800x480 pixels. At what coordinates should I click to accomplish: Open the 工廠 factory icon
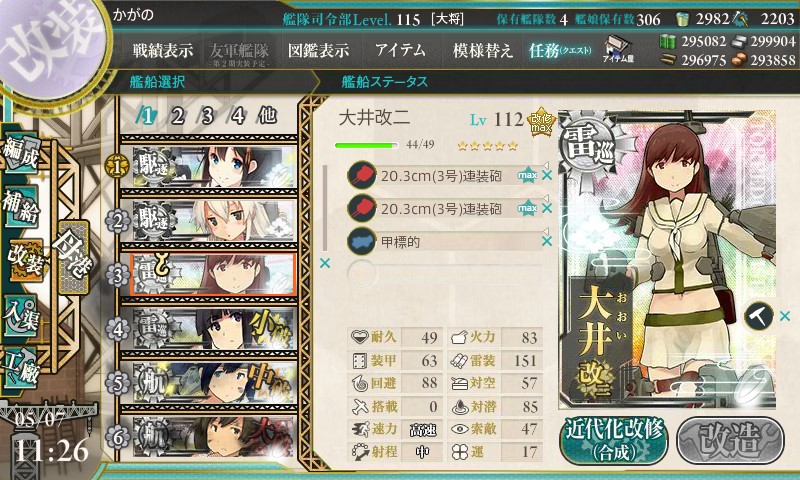click(21, 368)
